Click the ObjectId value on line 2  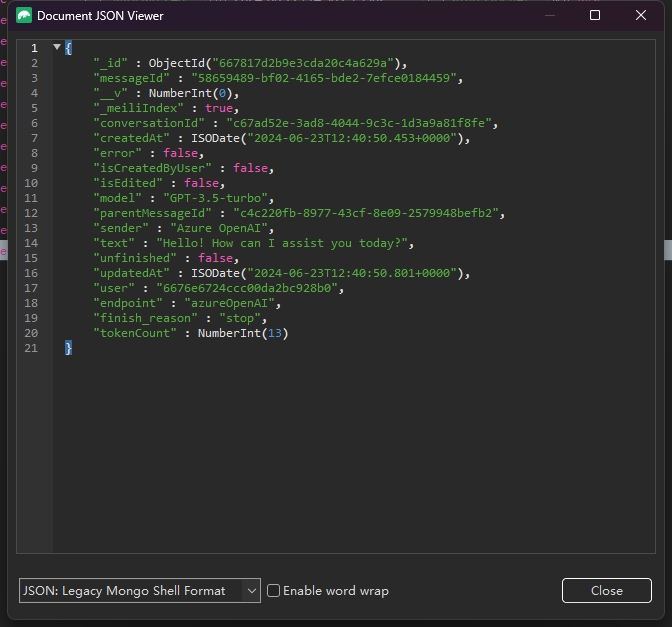tap(275, 63)
